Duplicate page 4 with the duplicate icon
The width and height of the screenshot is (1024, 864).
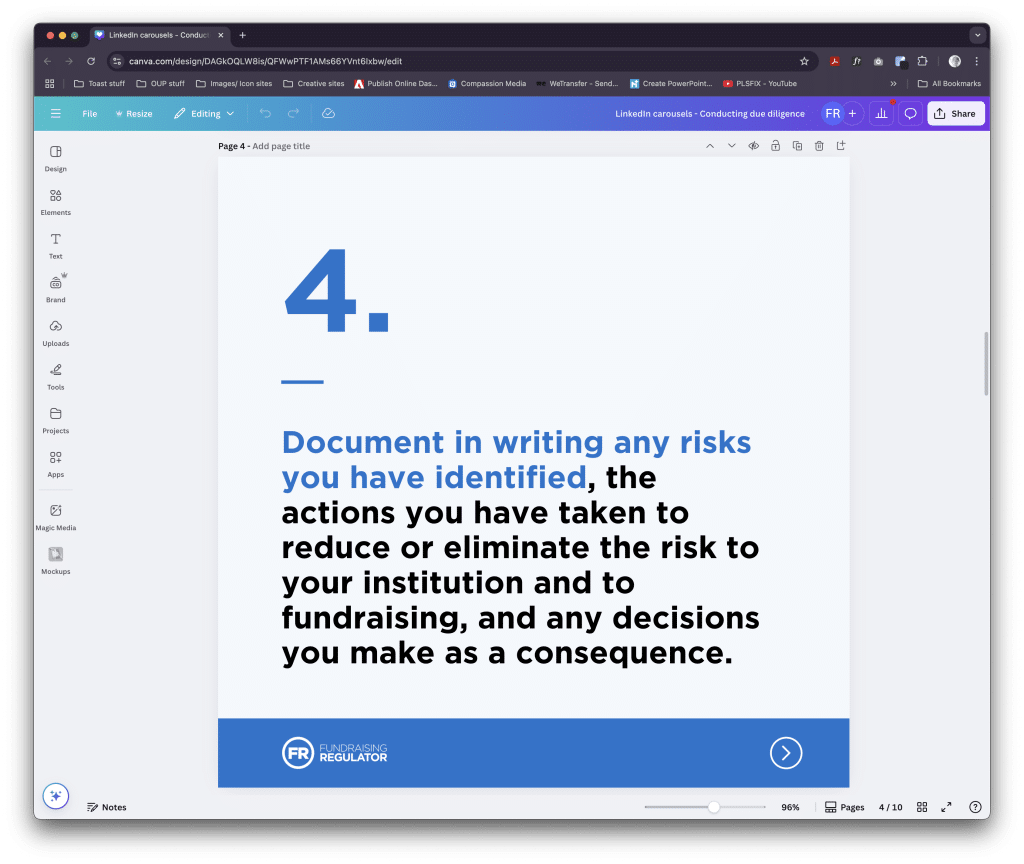[796, 145]
